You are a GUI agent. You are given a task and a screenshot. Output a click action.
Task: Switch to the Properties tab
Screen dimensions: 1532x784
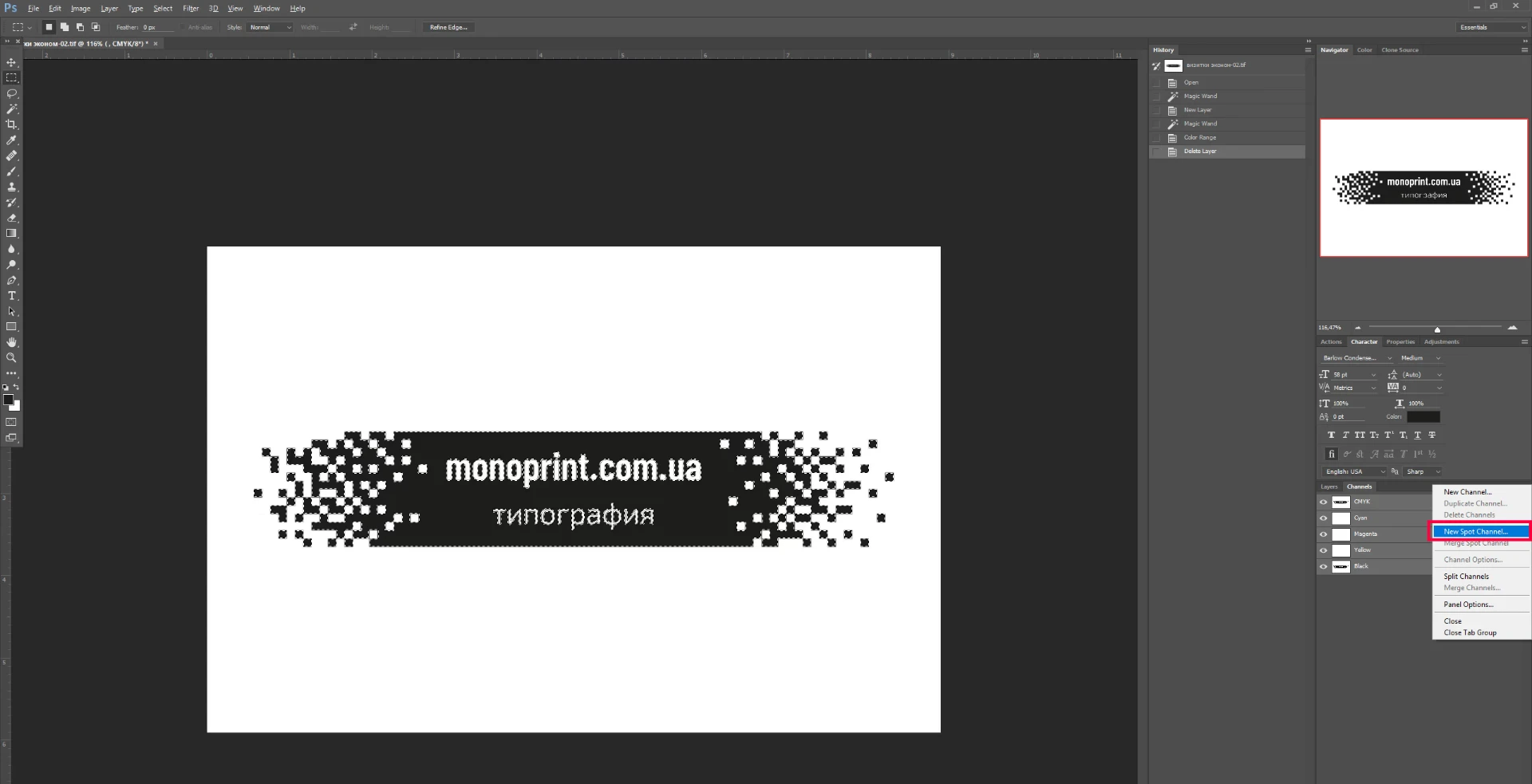pyautogui.click(x=1400, y=342)
